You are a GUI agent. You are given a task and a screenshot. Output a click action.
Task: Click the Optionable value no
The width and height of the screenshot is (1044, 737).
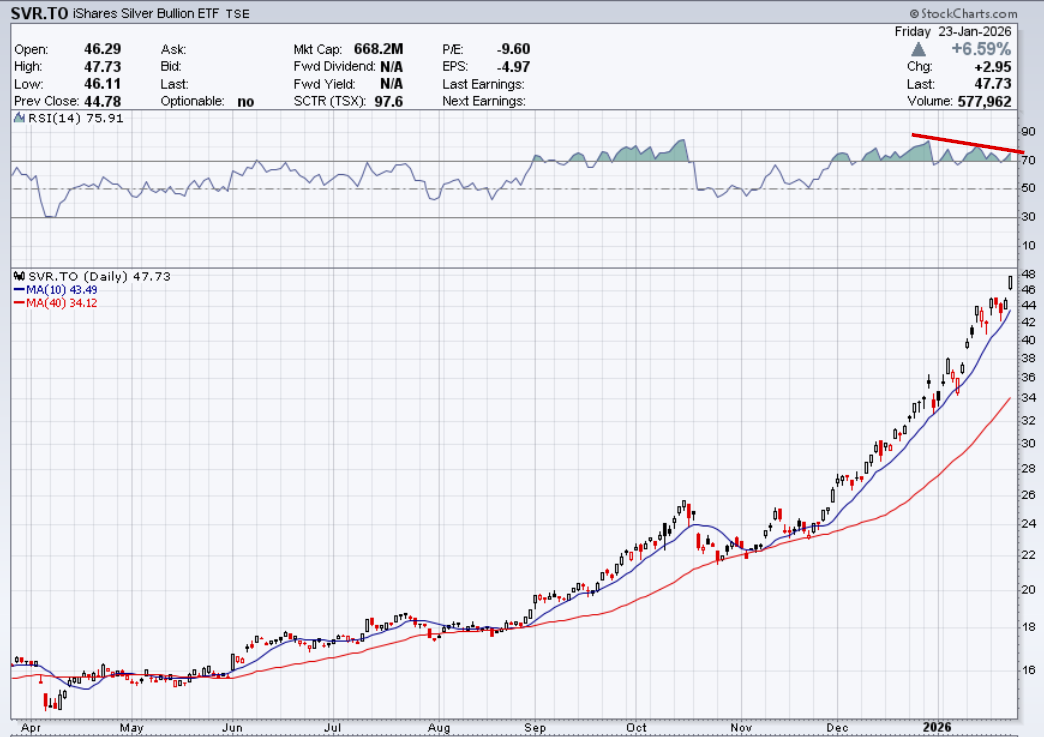(x=246, y=102)
